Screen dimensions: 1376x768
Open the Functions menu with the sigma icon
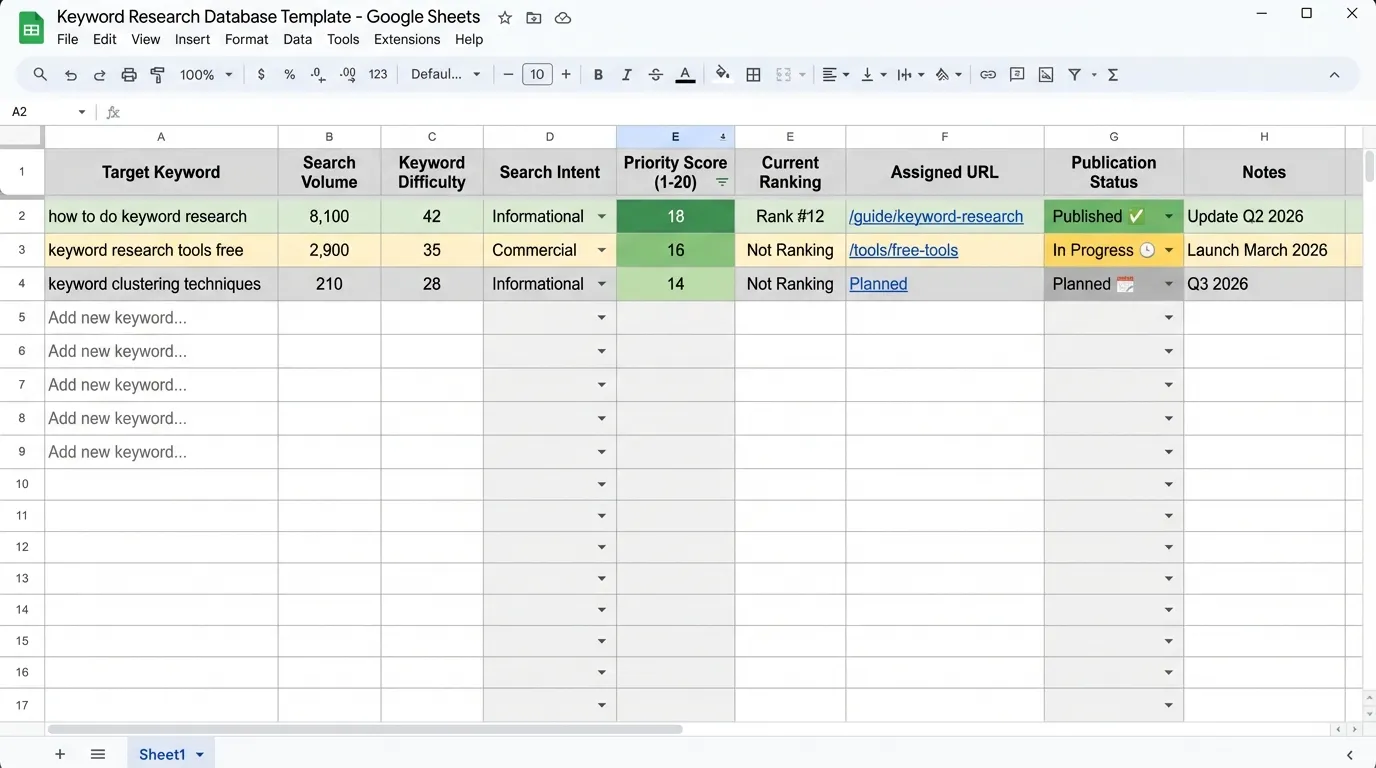(x=1112, y=74)
